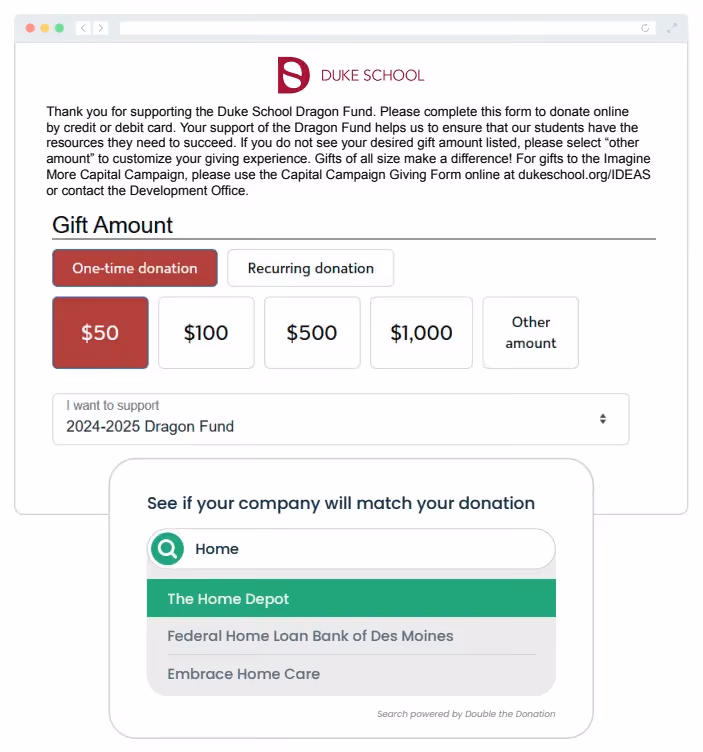Choose the $100 gift amount
The width and height of the screenshot is (703, 752).
206,333
